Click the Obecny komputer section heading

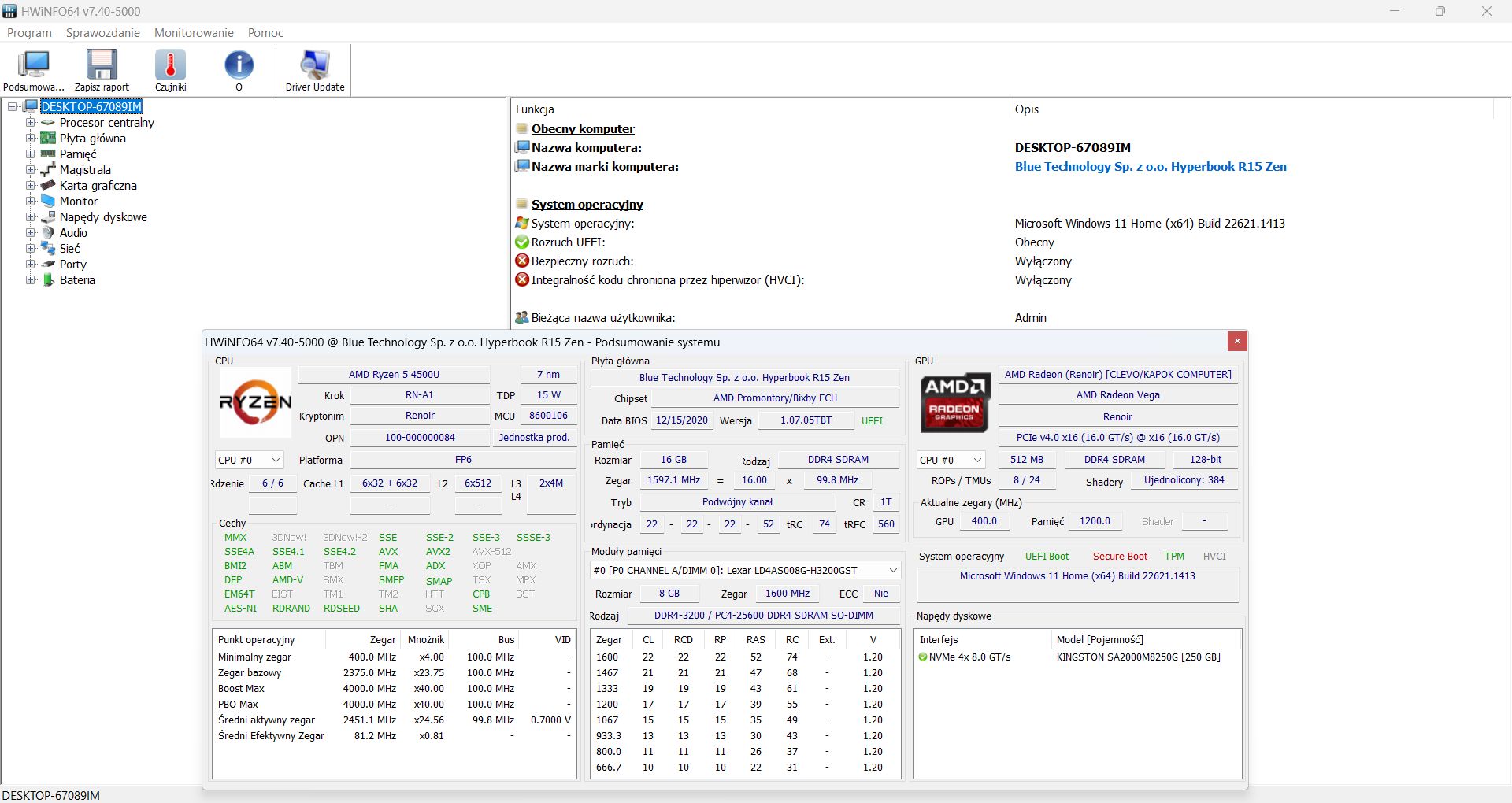tap(583, 129)
